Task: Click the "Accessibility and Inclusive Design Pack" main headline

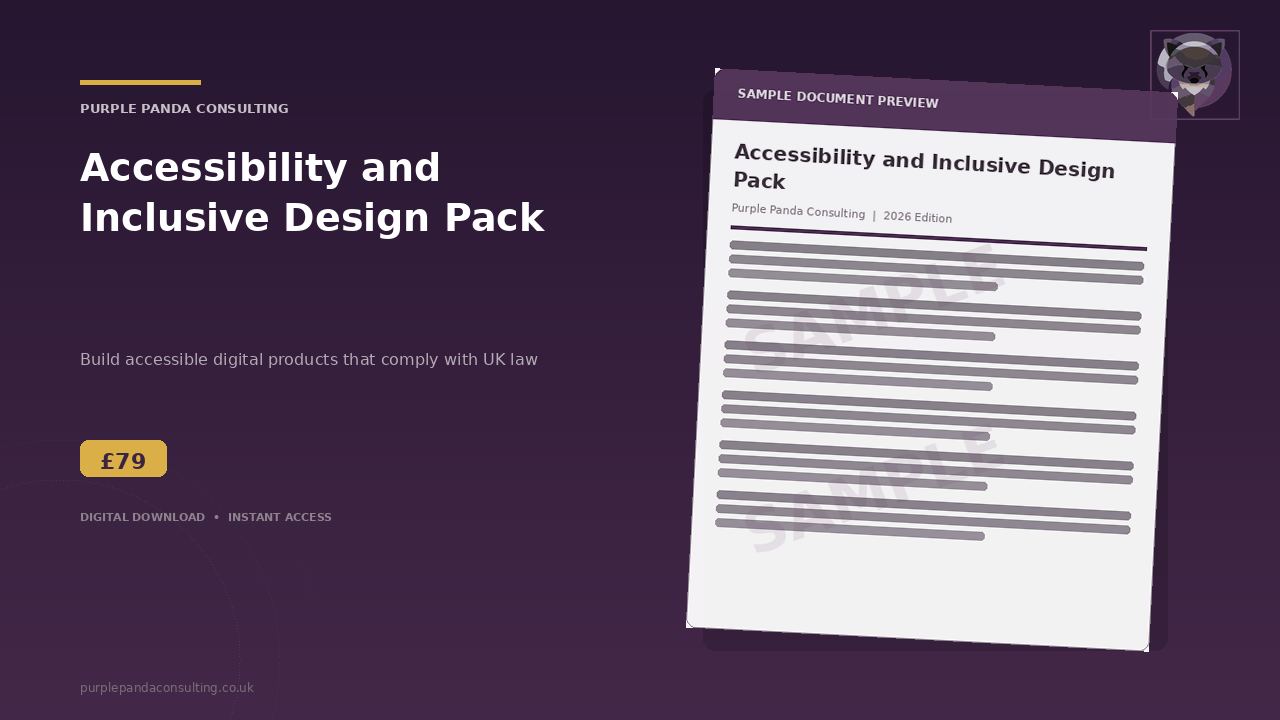Action: tap(312, 193)
